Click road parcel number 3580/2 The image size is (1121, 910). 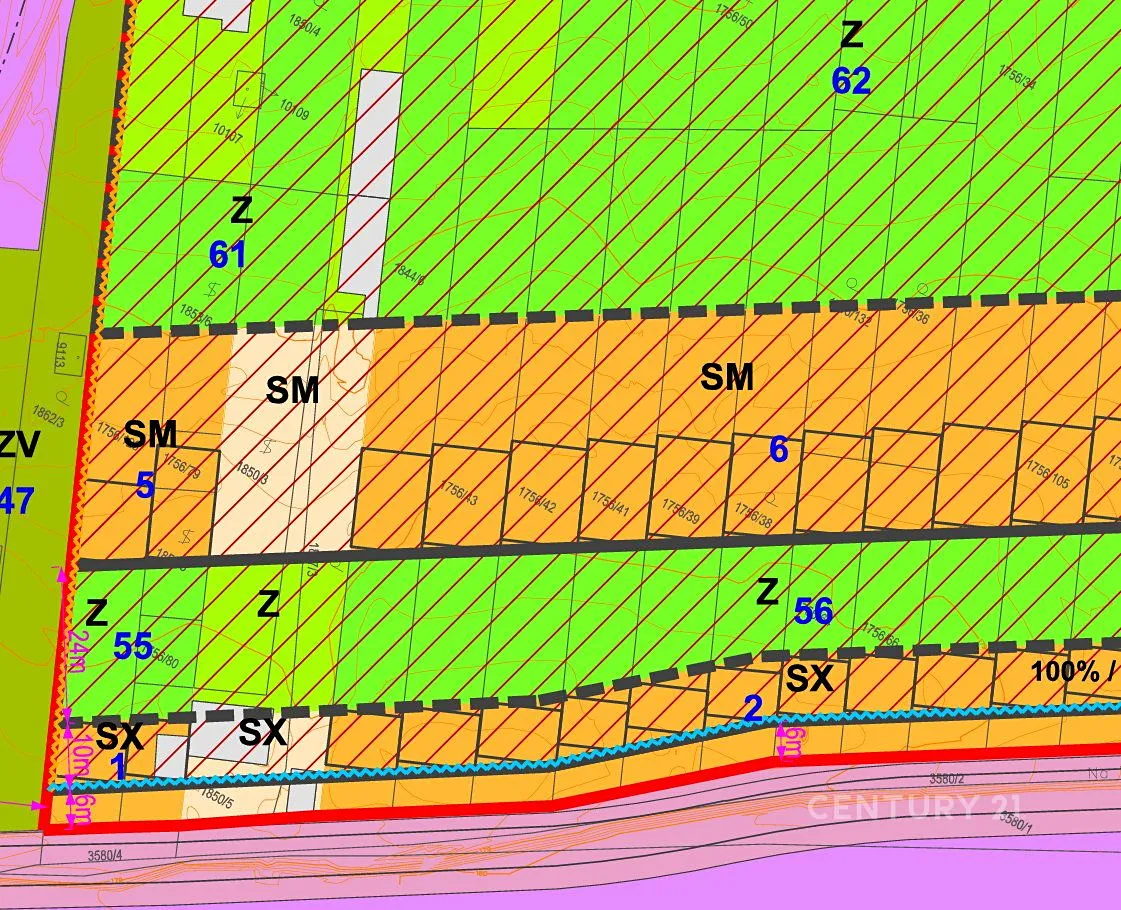(x=947, y=778)
